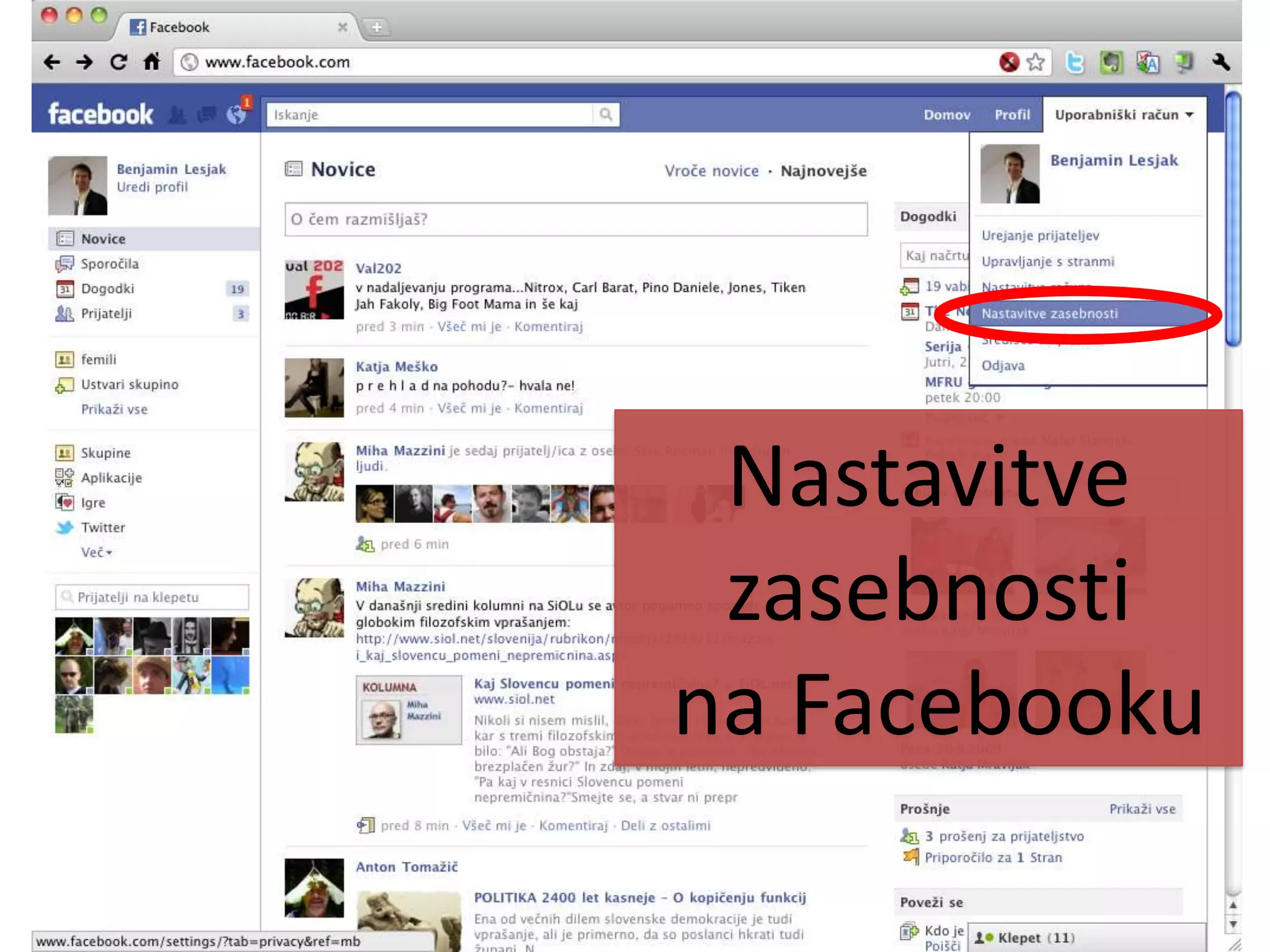This screenshot has height=952, width=1270.
Task: Open the browser wrench menu
Action: click(x=1220, y=62)
